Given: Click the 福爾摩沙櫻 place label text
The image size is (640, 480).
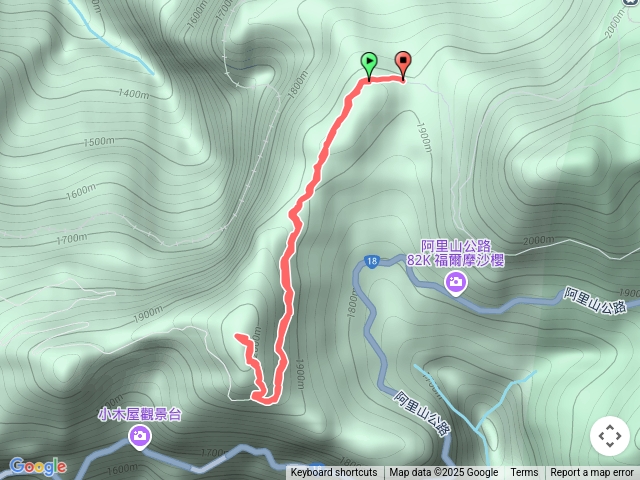Looking at the screenshot, I should point(469,260).
